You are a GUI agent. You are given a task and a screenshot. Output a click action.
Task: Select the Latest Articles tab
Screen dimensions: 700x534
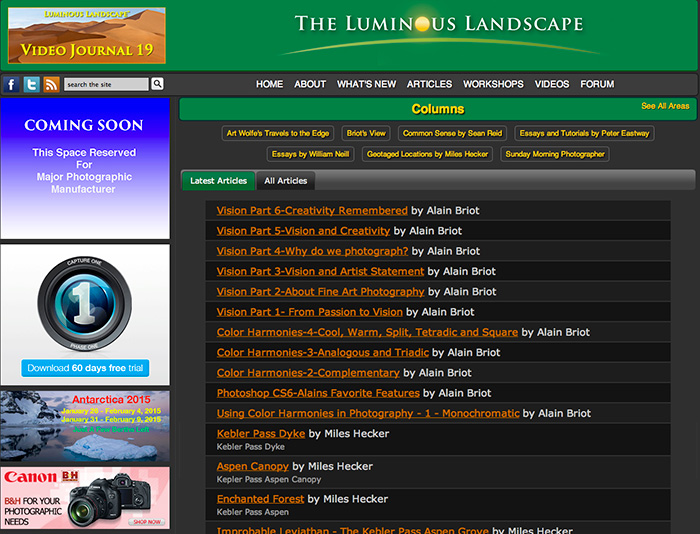pyautogui.click(x=218, y=181)
